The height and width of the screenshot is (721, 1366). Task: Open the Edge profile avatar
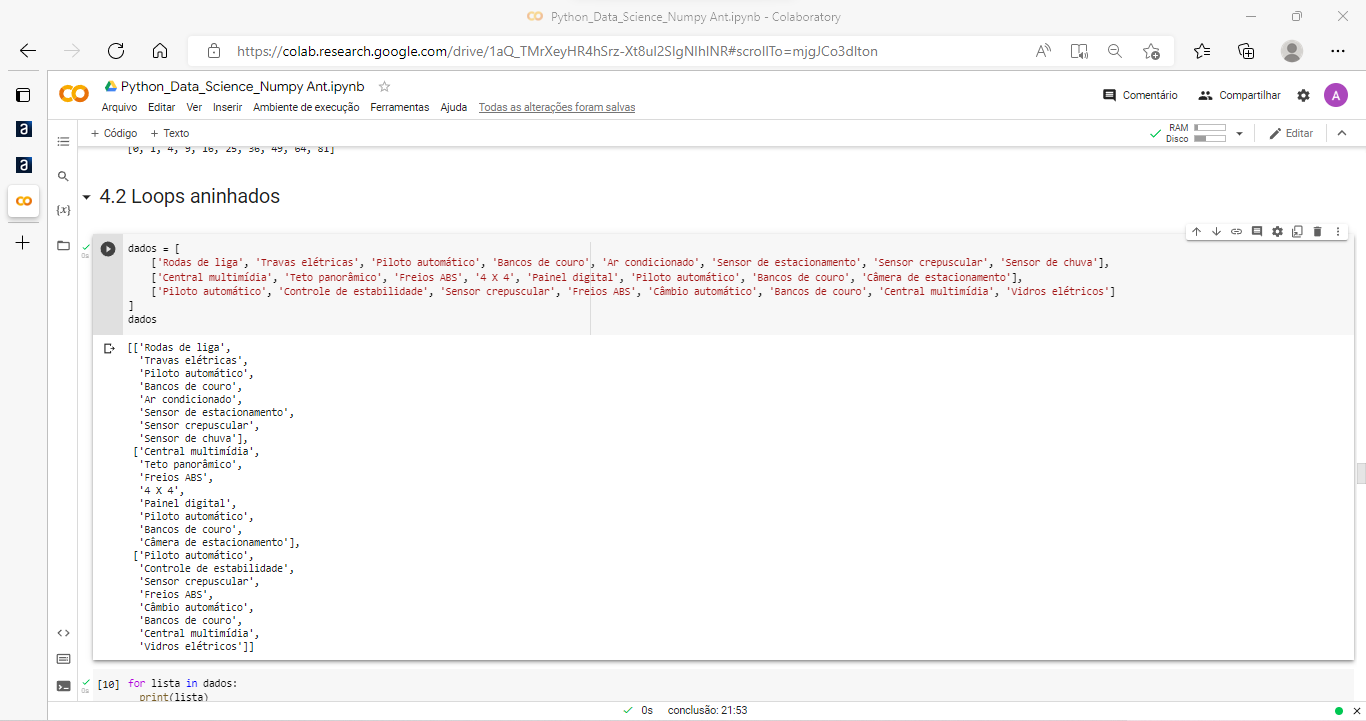(x=1292, y=51)
